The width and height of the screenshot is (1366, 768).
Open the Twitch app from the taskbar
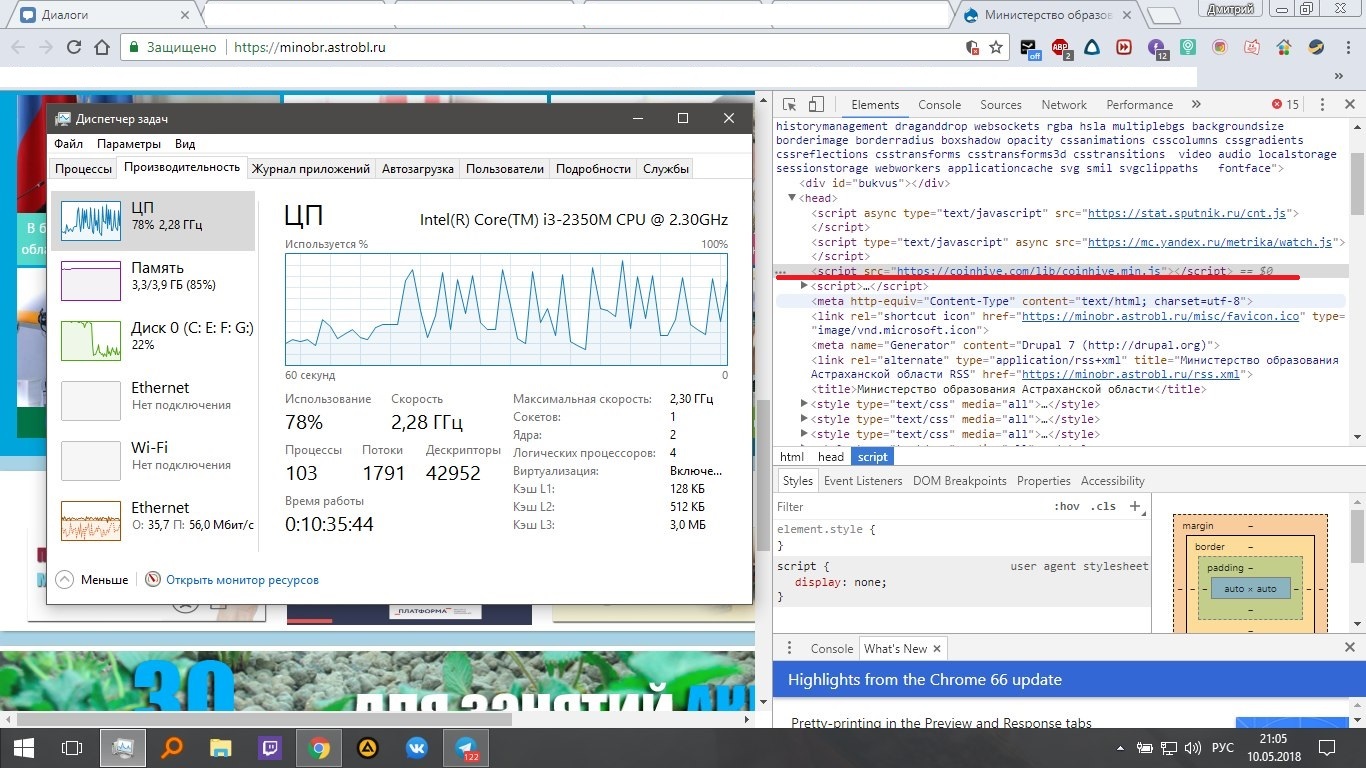point(270,747)
